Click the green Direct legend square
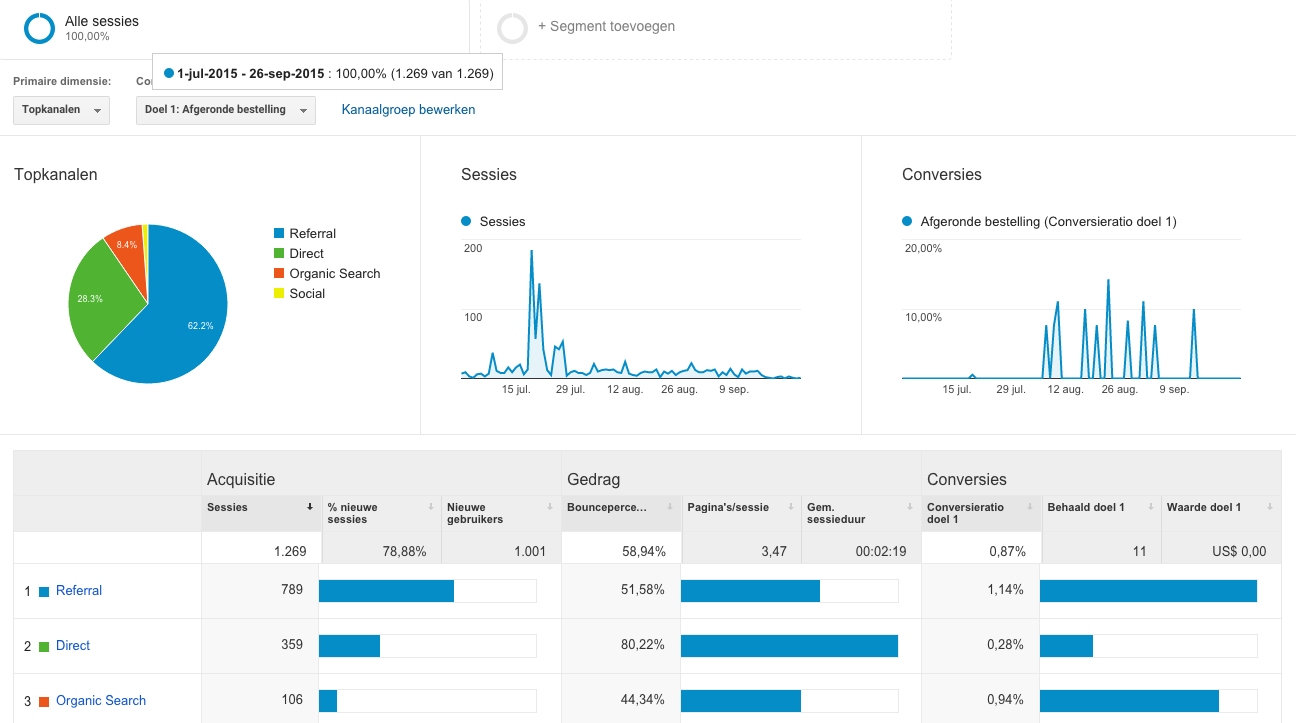 coord(279,253)
